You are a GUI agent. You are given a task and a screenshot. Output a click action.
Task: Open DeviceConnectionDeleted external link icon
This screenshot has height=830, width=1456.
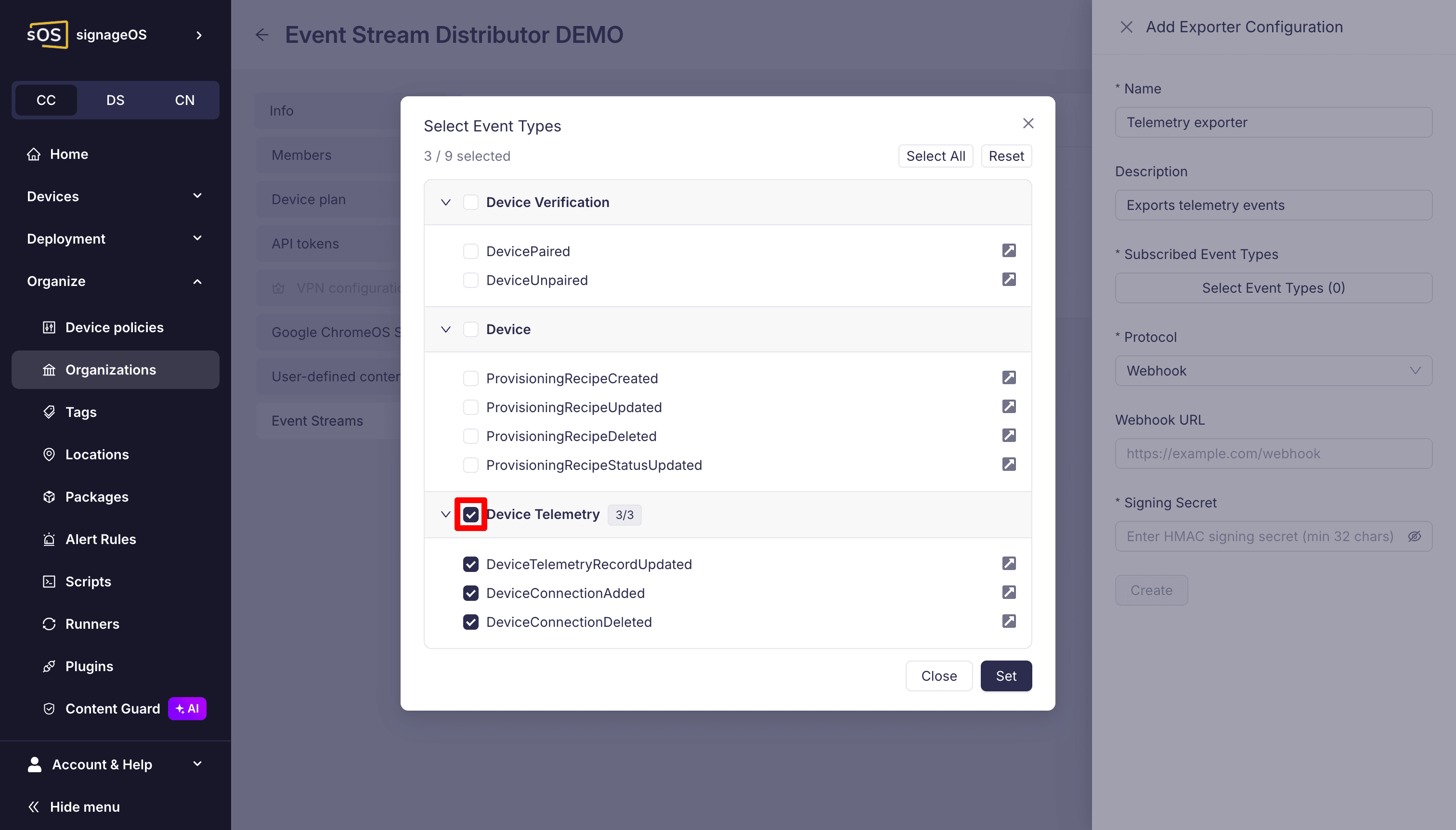[1009, 622]
